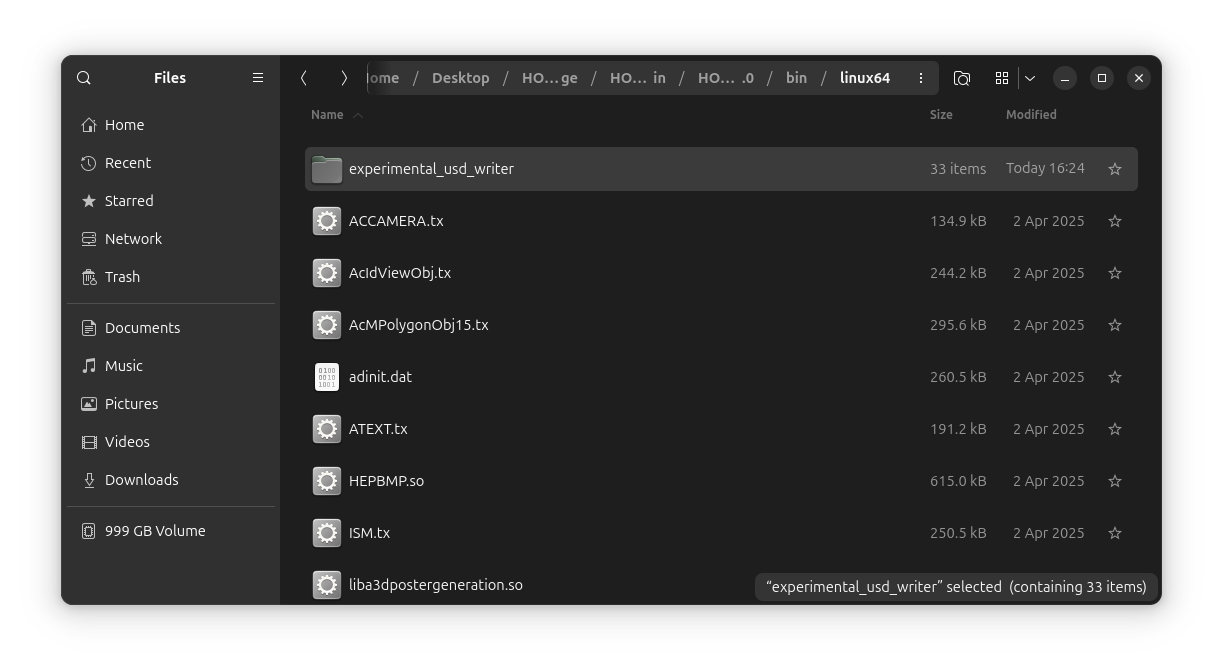Click the Name column header to reverse sorting
The image size is (1223, 672).
(328, 114)
